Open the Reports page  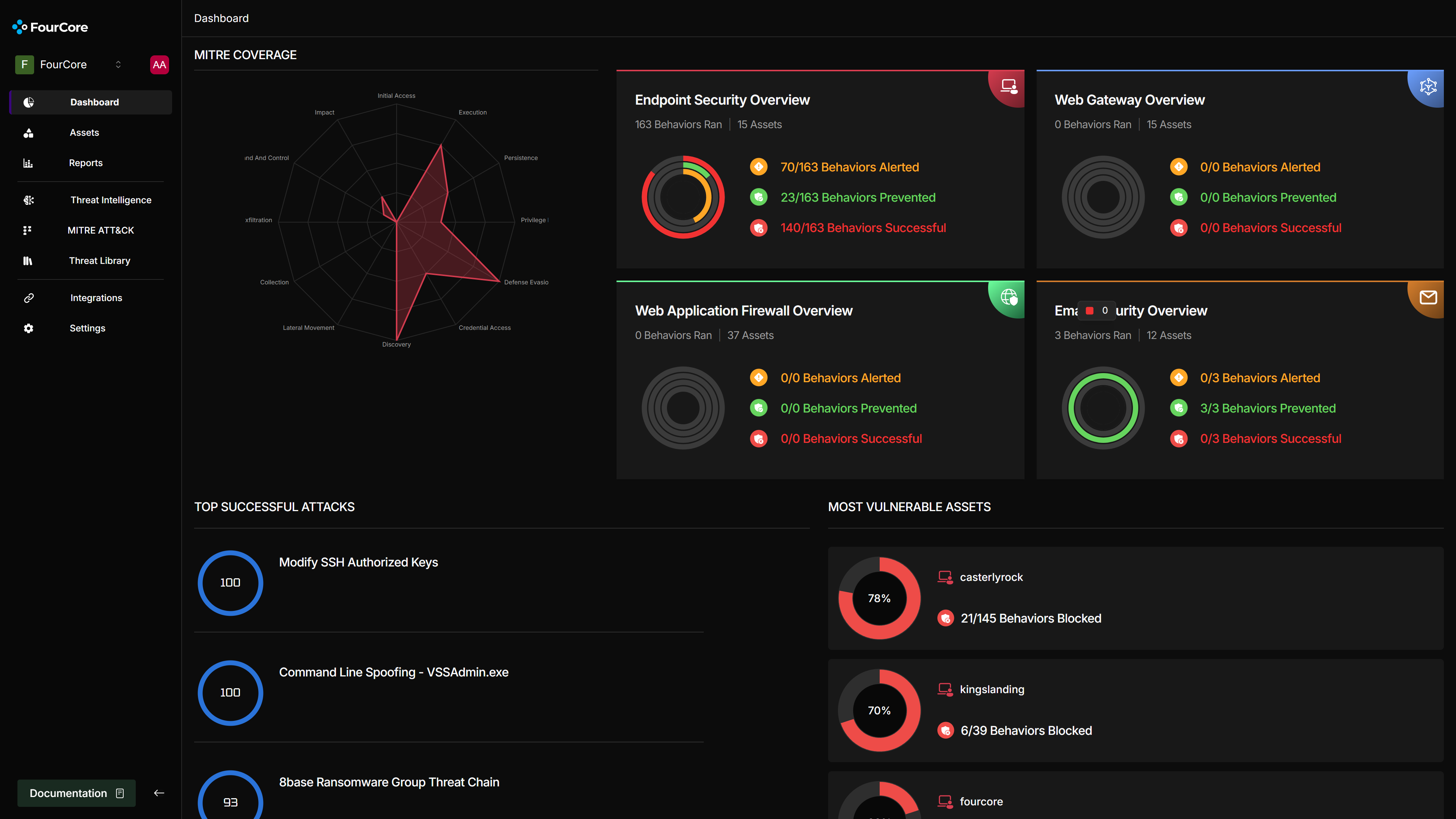tap(85, 163)
